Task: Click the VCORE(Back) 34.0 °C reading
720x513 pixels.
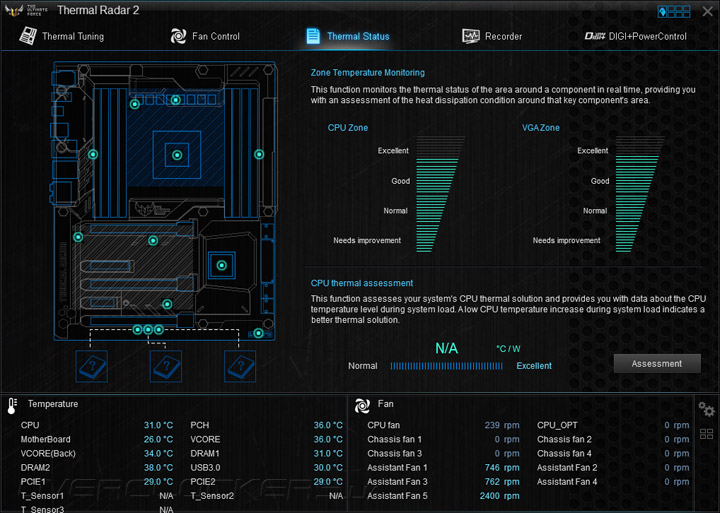Action: (x=158, y=454)
